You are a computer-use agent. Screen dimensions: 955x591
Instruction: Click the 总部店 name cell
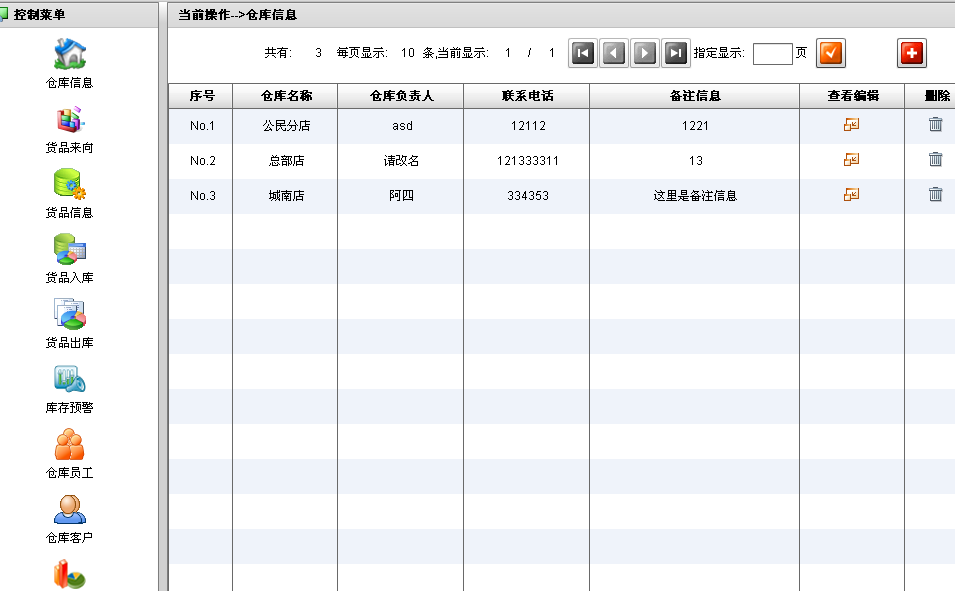tap(286, 161)
